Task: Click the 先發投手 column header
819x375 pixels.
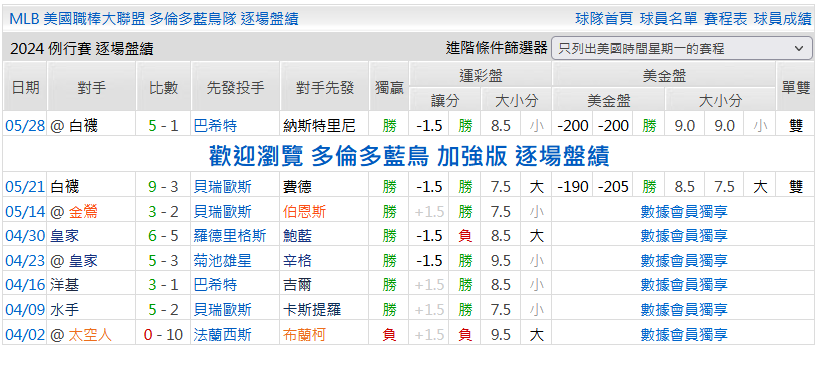Action: [x=236, y=87]
